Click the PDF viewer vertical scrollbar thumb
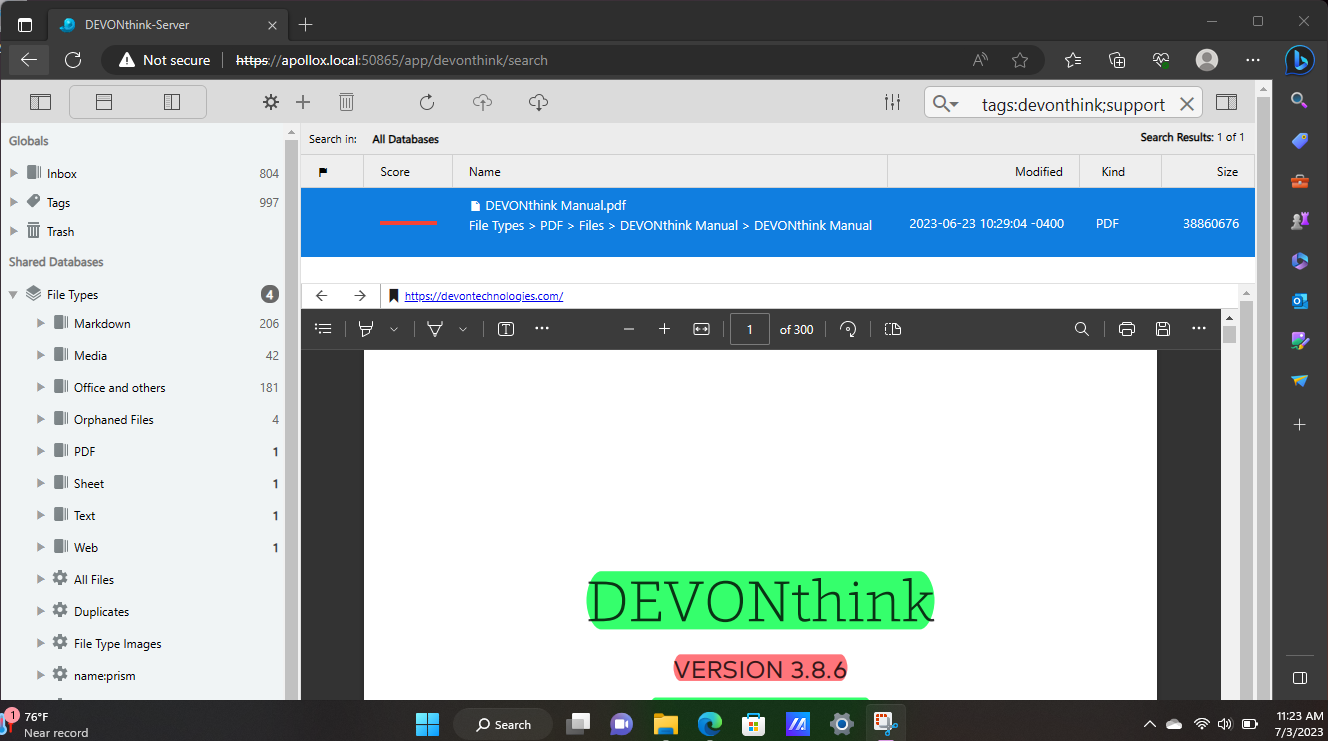 (1230, 334)
